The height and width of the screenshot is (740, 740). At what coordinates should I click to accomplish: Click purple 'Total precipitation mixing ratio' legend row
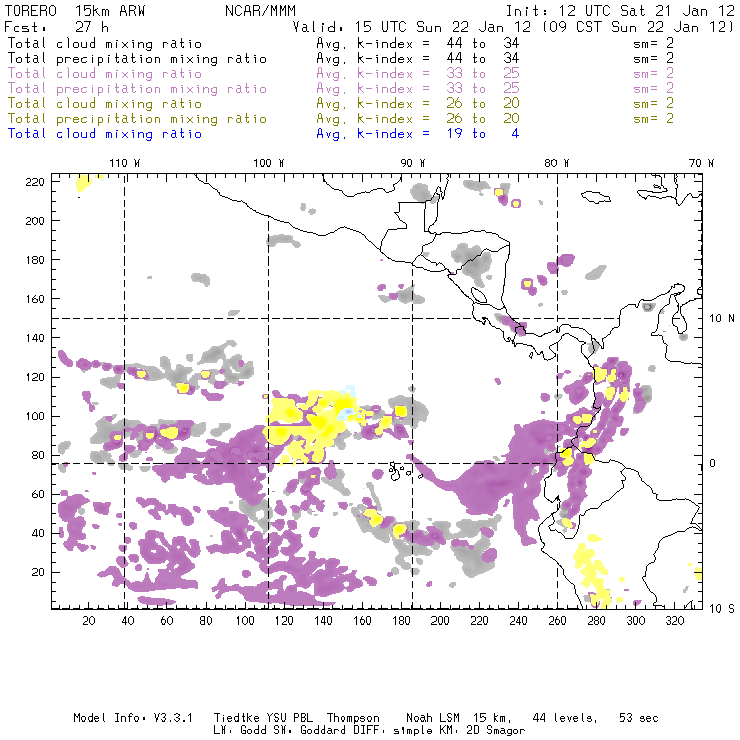[137, 89]
